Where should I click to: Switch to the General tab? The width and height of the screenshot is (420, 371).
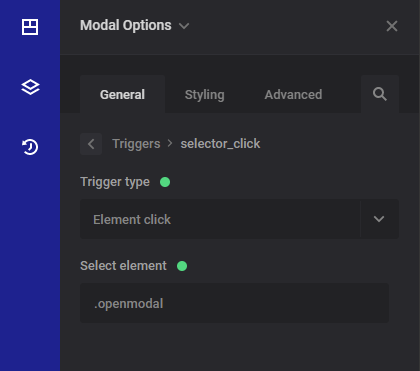(122, 94)
